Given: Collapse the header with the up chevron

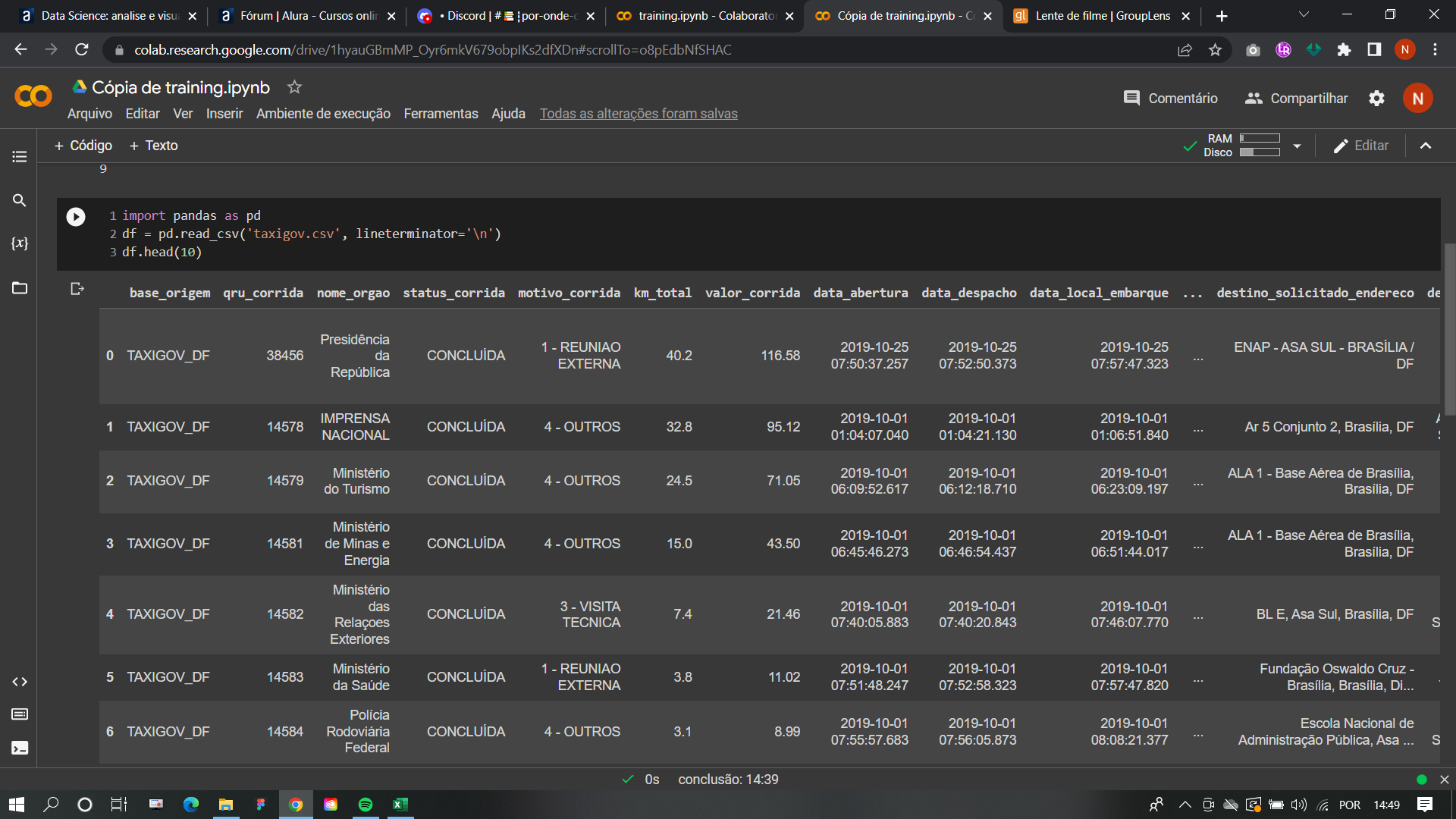Looking at the screenshot, I should click(x=1426, y=146).
